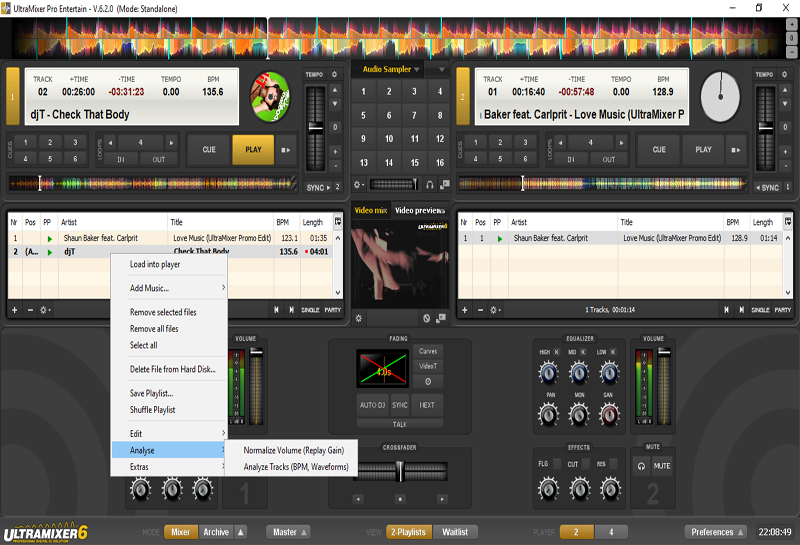800x545 pixels.
Task: Click the sampler headphone monitor icon
Action: (x=430, y=185)
